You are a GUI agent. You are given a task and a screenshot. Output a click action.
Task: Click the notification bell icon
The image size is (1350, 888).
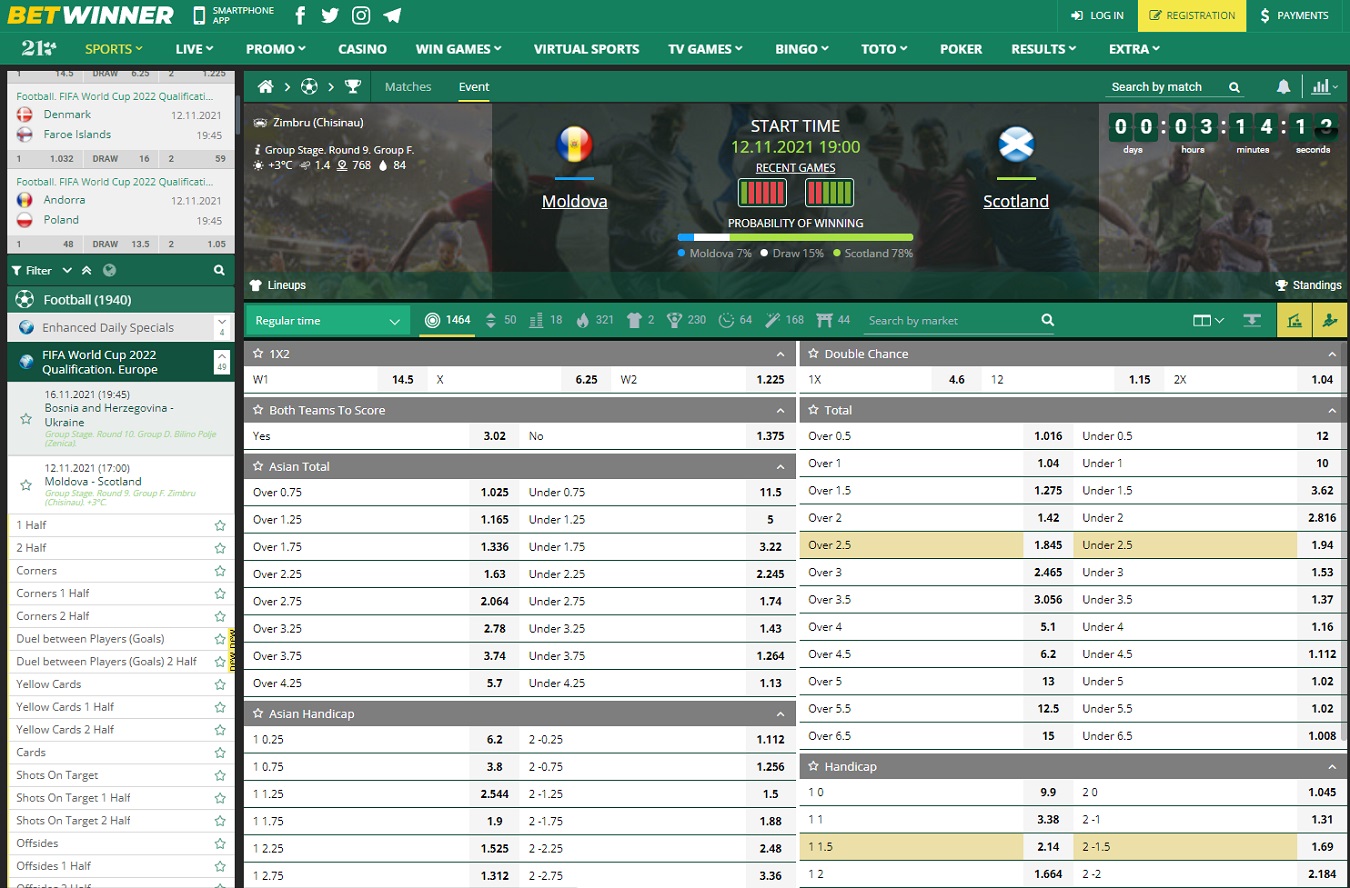1283,87
